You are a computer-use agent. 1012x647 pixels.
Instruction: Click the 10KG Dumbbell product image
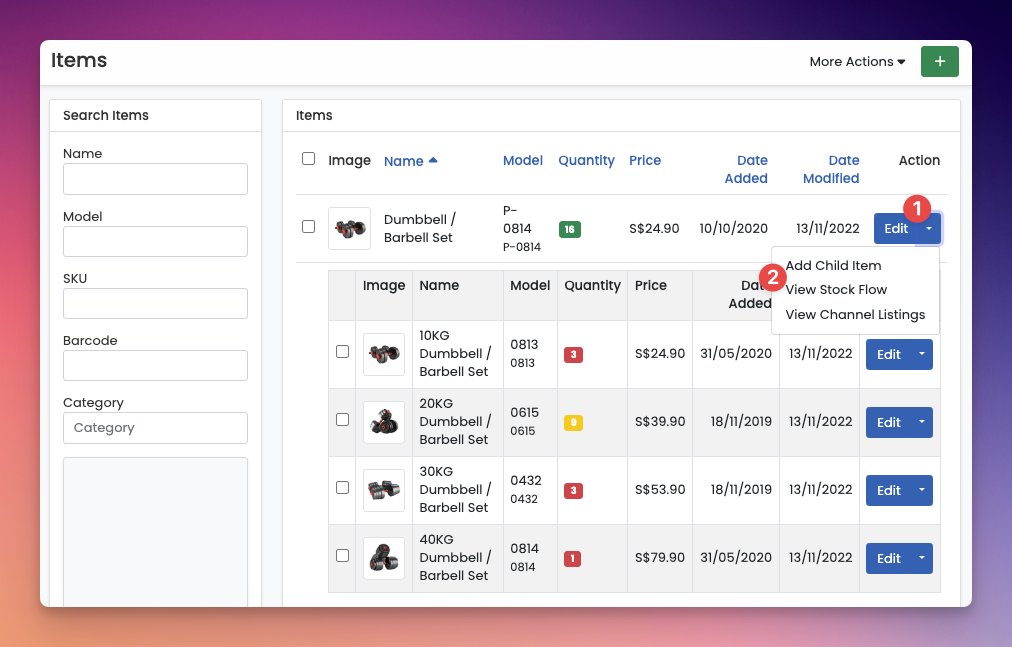coord(384,354)
